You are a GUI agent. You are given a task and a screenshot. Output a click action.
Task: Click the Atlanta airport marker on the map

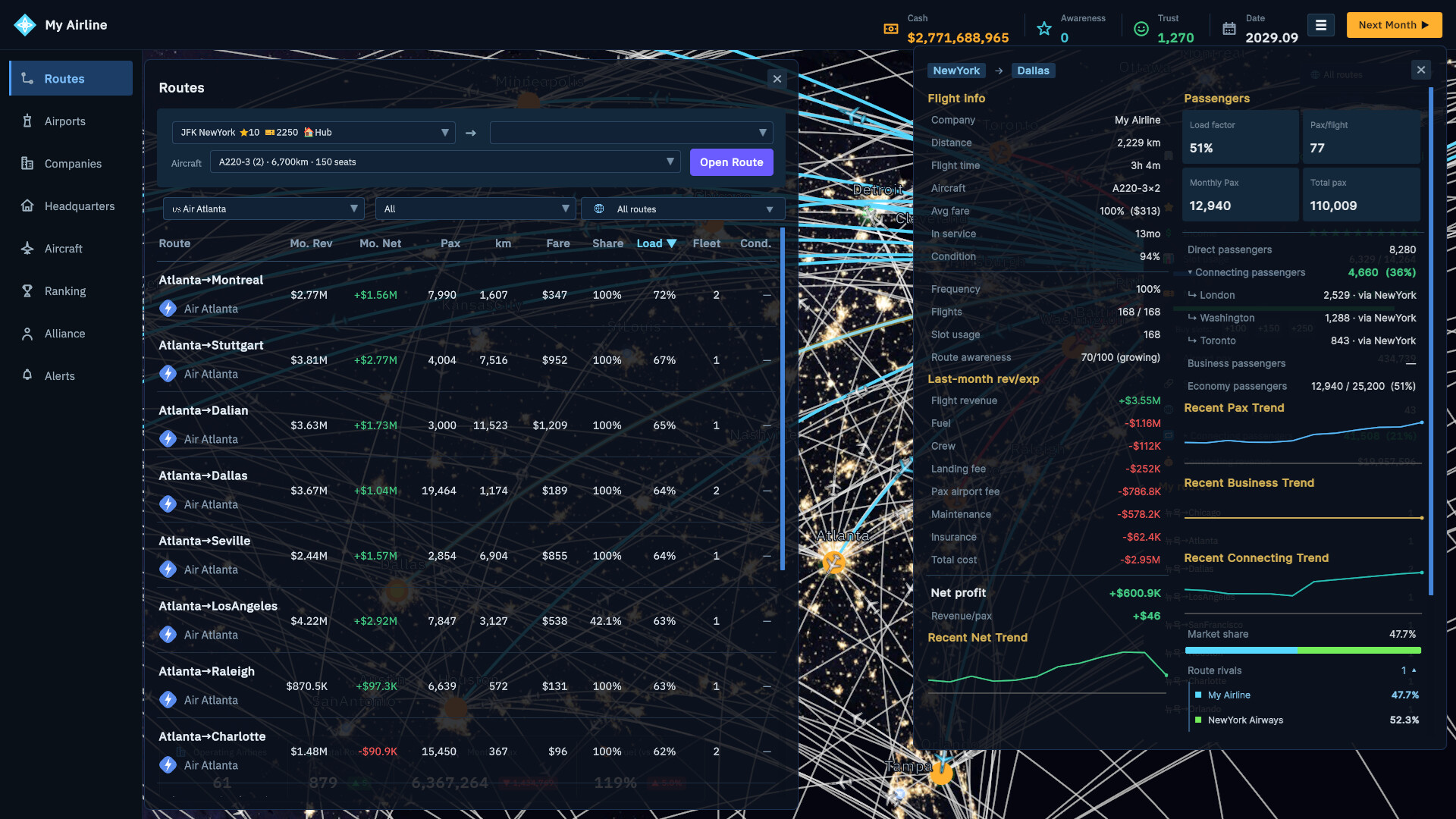point(834,563)
